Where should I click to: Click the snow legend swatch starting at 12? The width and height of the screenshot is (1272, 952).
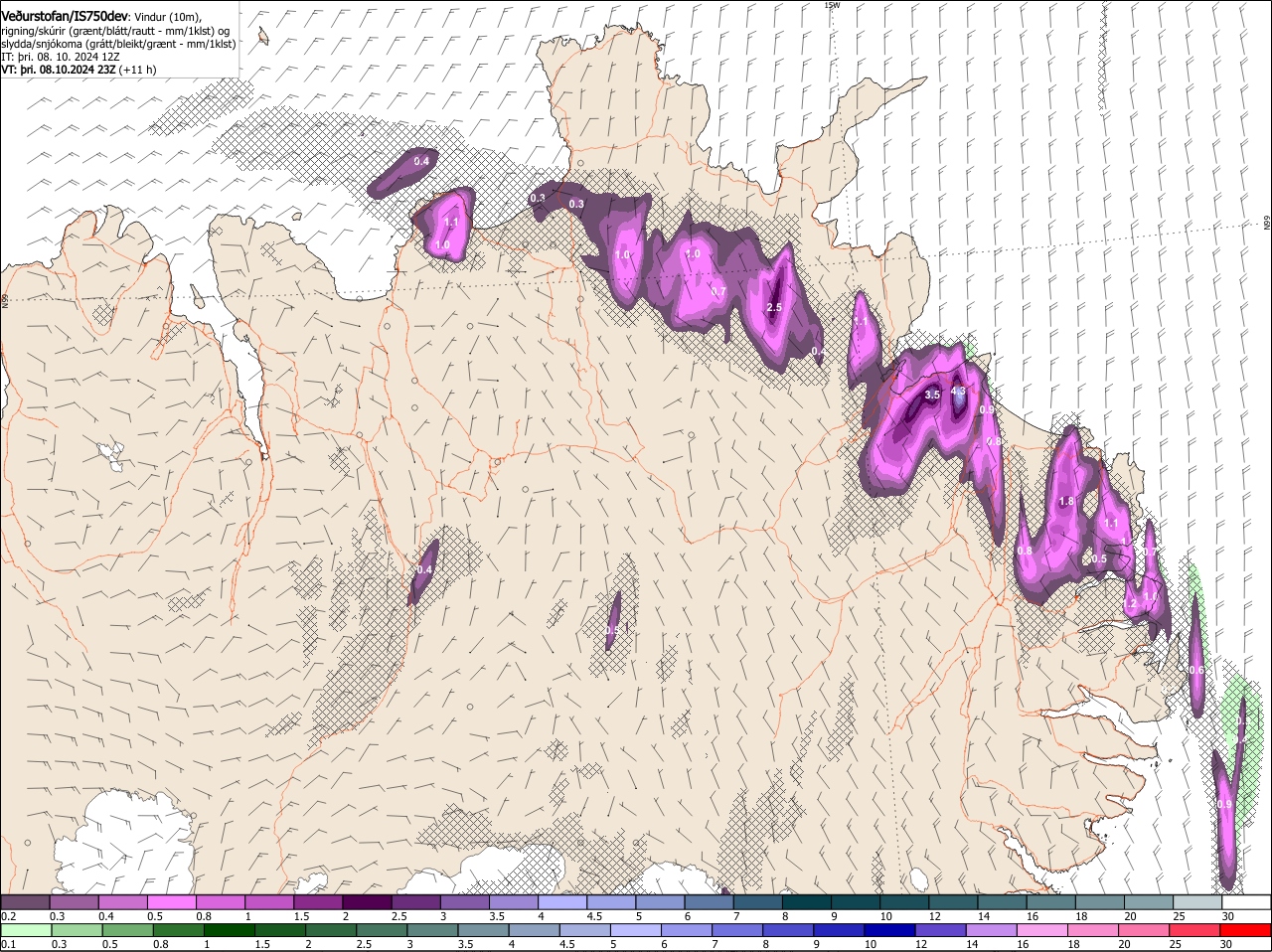click(954, 901)
